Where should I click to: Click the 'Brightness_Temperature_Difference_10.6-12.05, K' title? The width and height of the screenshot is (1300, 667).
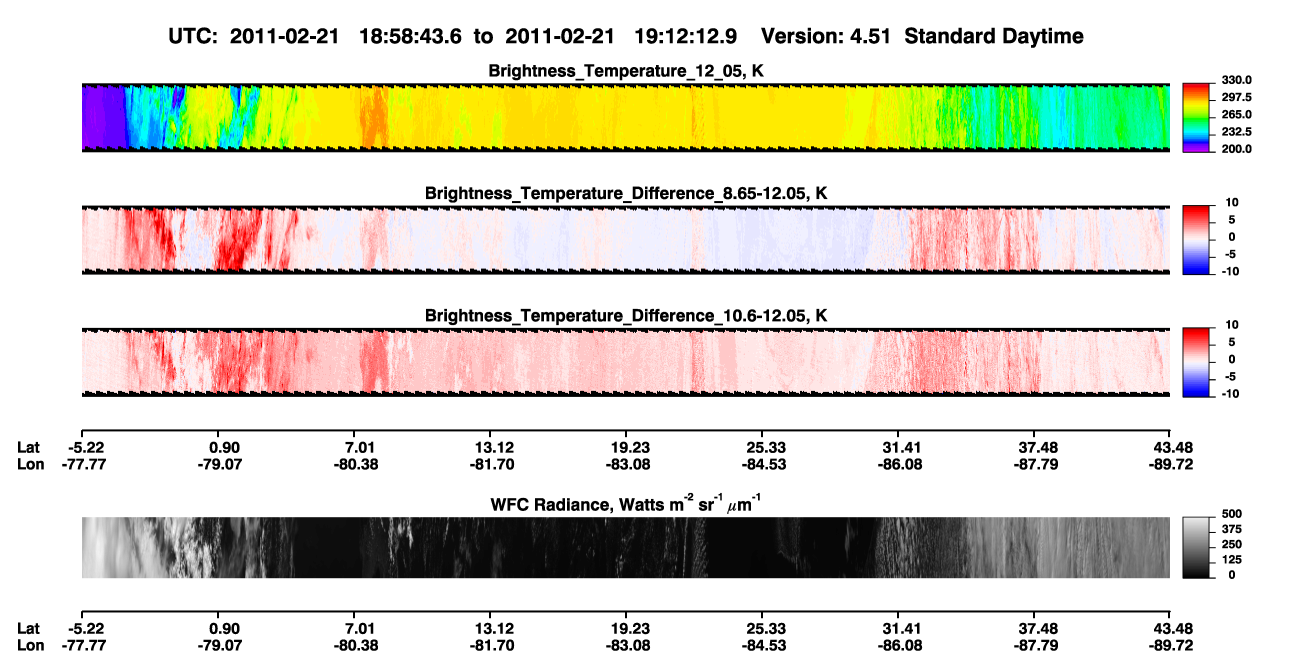(x=626, y=316)
